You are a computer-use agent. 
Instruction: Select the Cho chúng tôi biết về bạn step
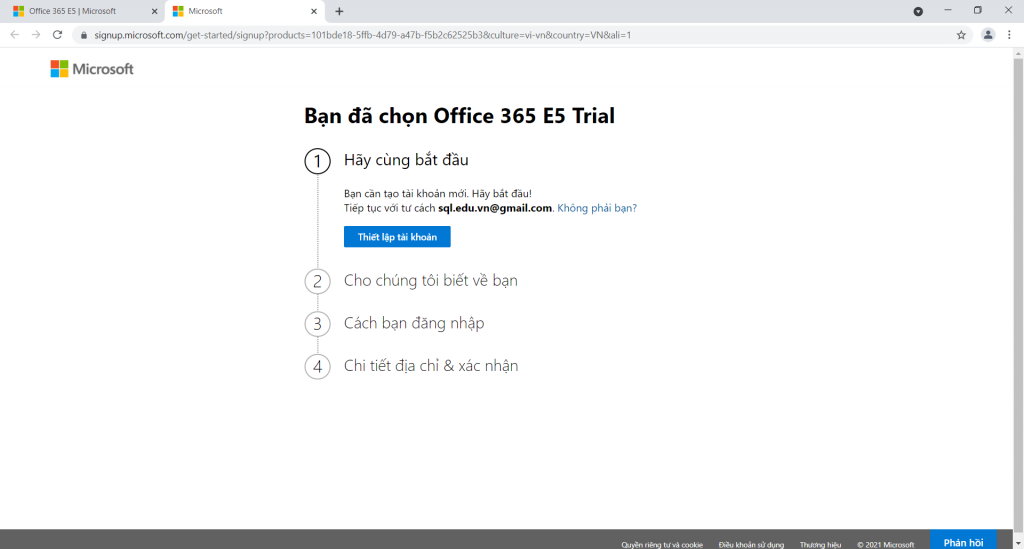point(430,281)
